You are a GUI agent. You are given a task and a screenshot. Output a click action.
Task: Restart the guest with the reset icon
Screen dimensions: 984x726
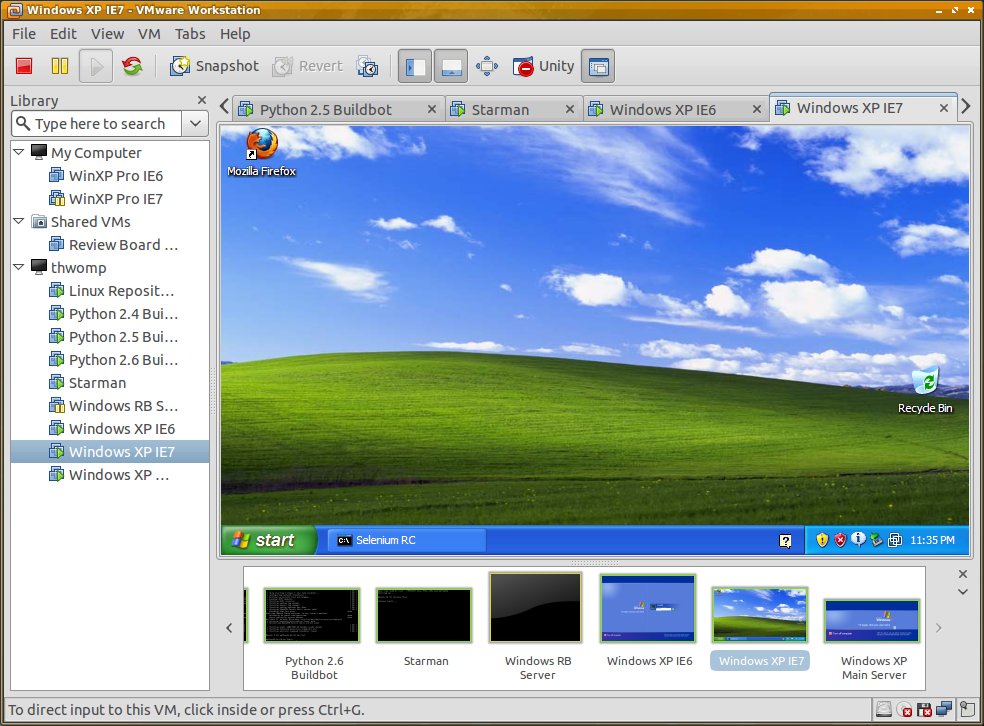tap(132, 66)
